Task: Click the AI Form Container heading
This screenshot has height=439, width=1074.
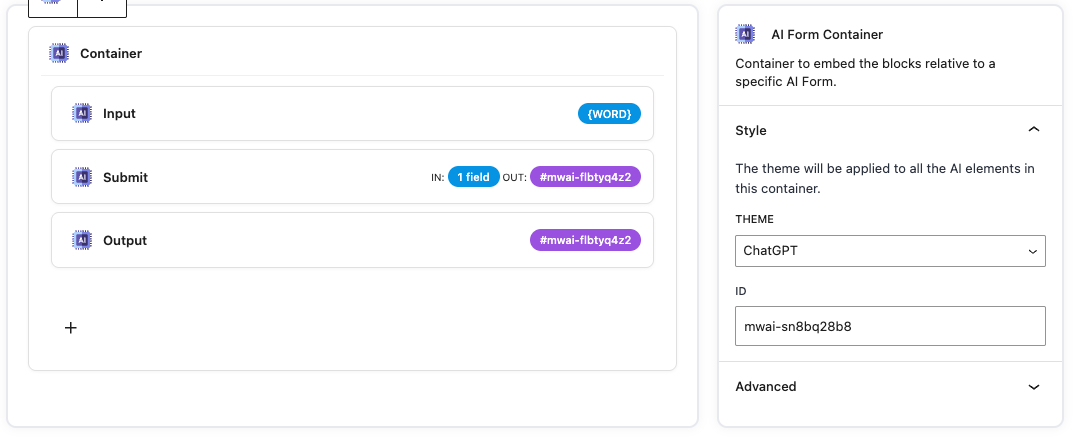Action: pyautogui.click(x=827, y=34)
